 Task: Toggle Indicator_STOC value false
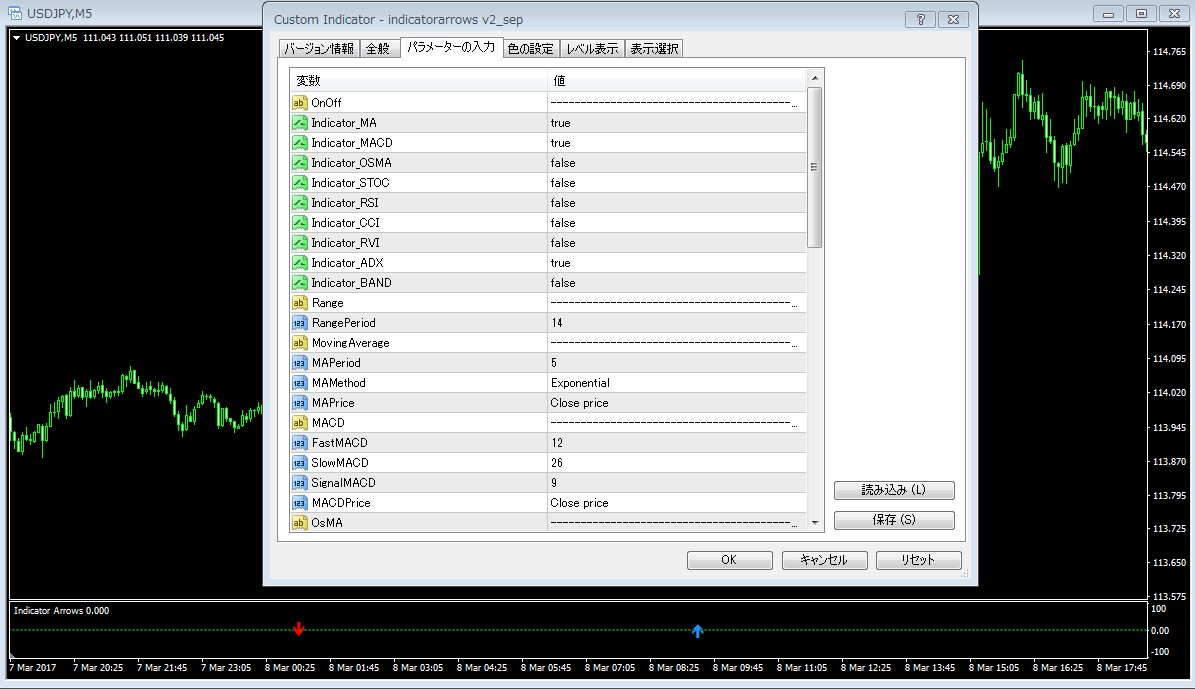click(677, 183)
